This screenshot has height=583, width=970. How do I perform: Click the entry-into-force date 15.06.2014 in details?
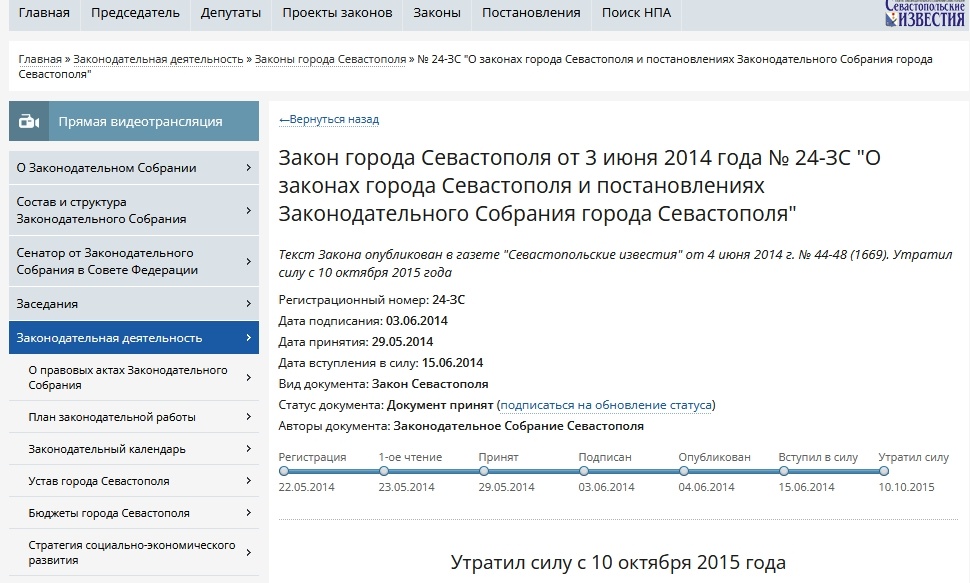coord(453,363)
